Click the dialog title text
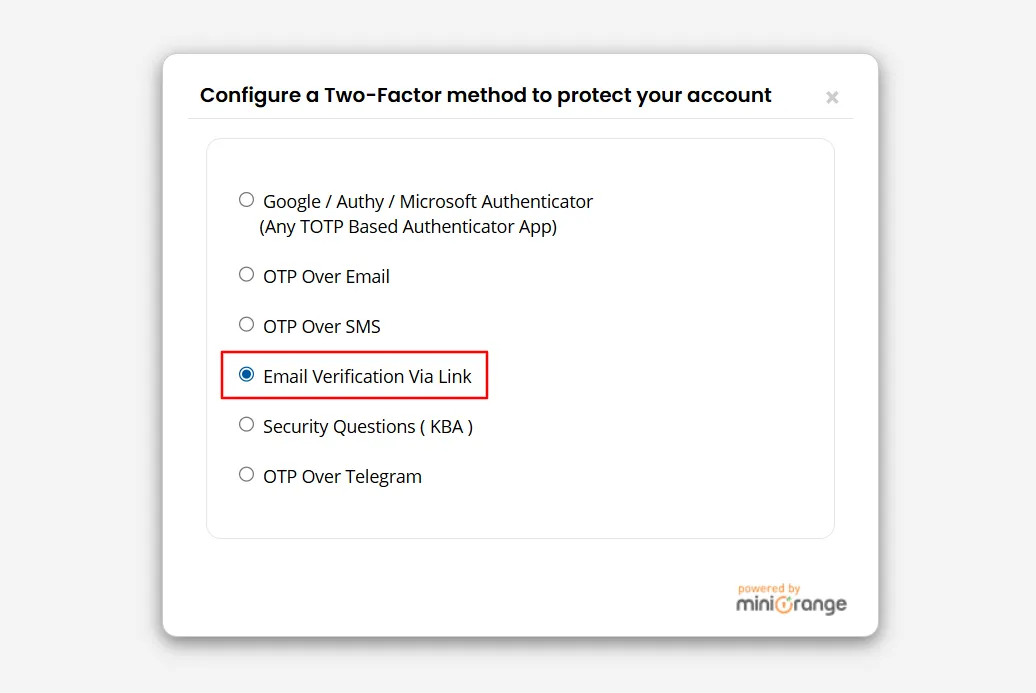This screenshot has width=1036, height=693. (485, 95)
